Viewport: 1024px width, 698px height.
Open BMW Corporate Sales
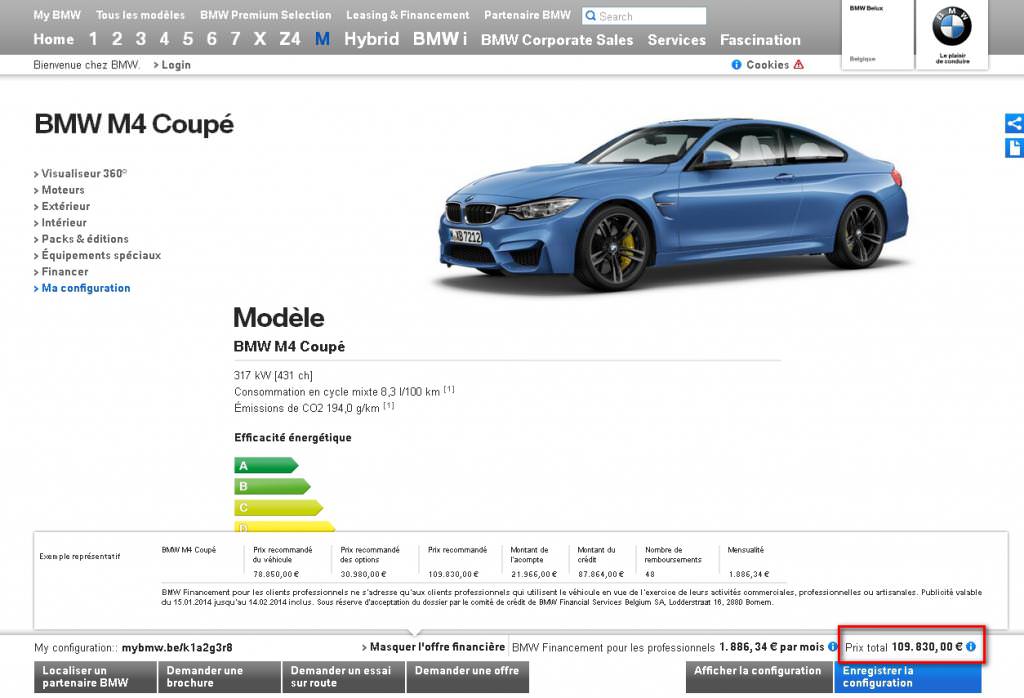pos(557,40)
